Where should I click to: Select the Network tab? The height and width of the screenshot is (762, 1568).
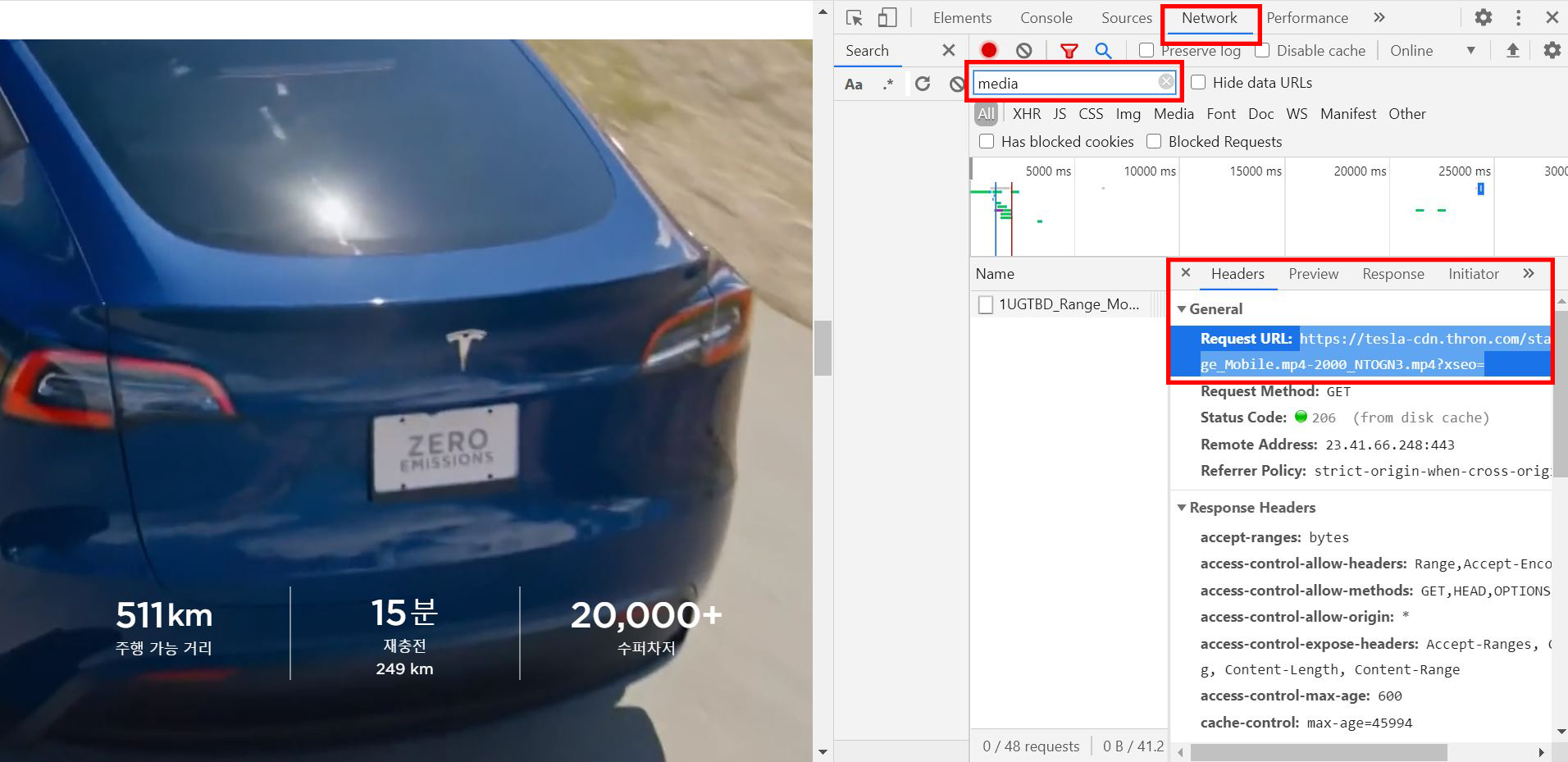pos(1210,18)
